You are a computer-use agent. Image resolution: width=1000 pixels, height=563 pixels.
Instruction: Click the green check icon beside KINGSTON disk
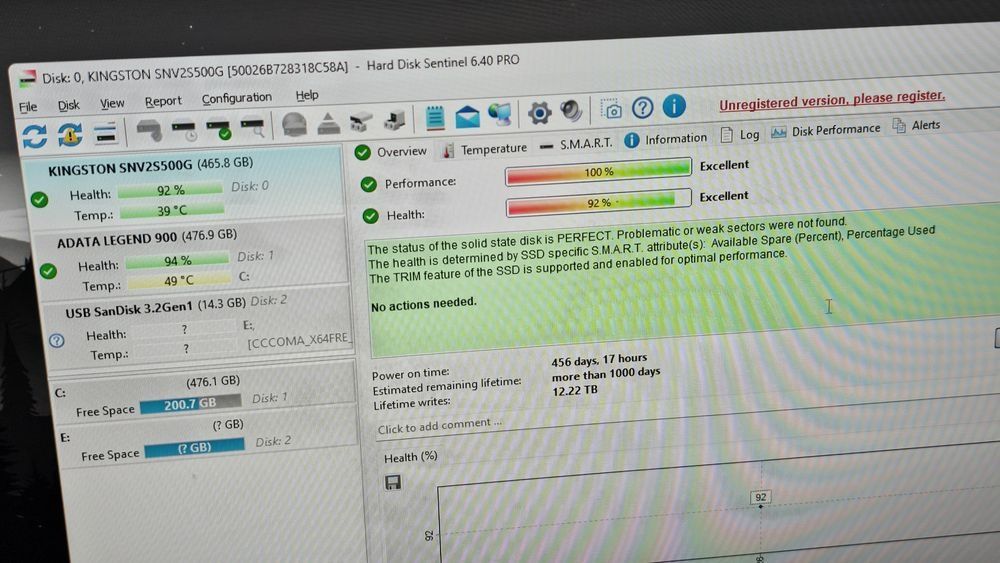pyautogui.click(x=40, y=200)
